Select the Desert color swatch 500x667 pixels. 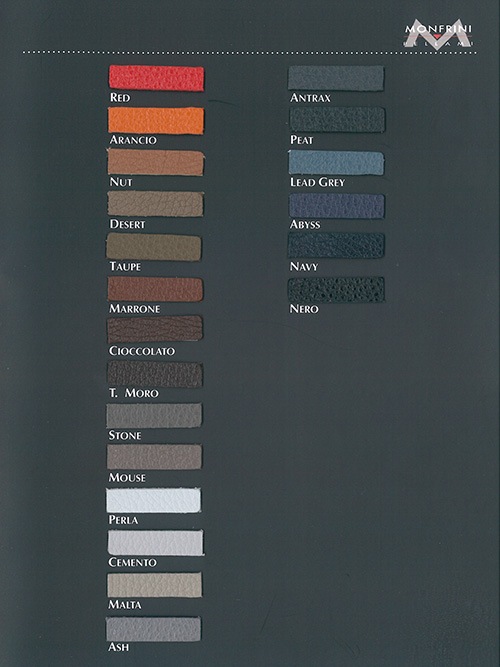155,204
